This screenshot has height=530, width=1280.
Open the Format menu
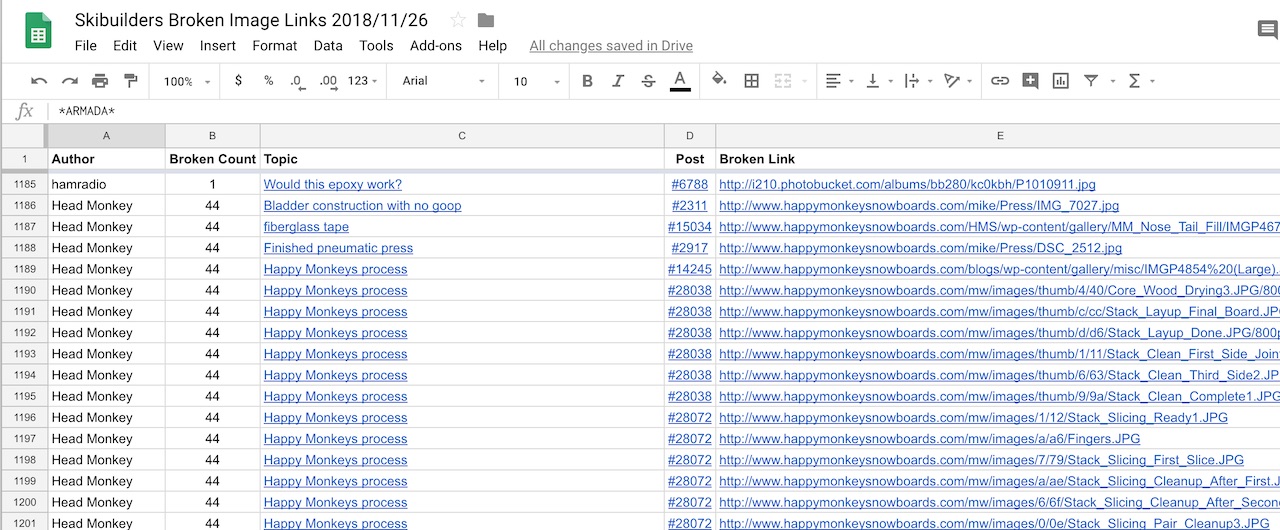point(275,45)
